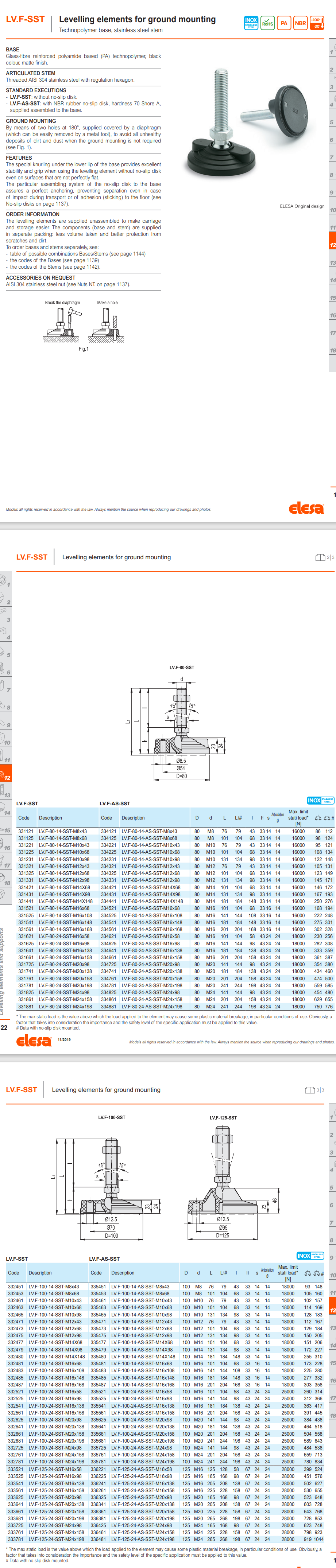336x1568 pixels.
Task: Click the INOX badge beside the RoHS icon
Action: point(251,23)
